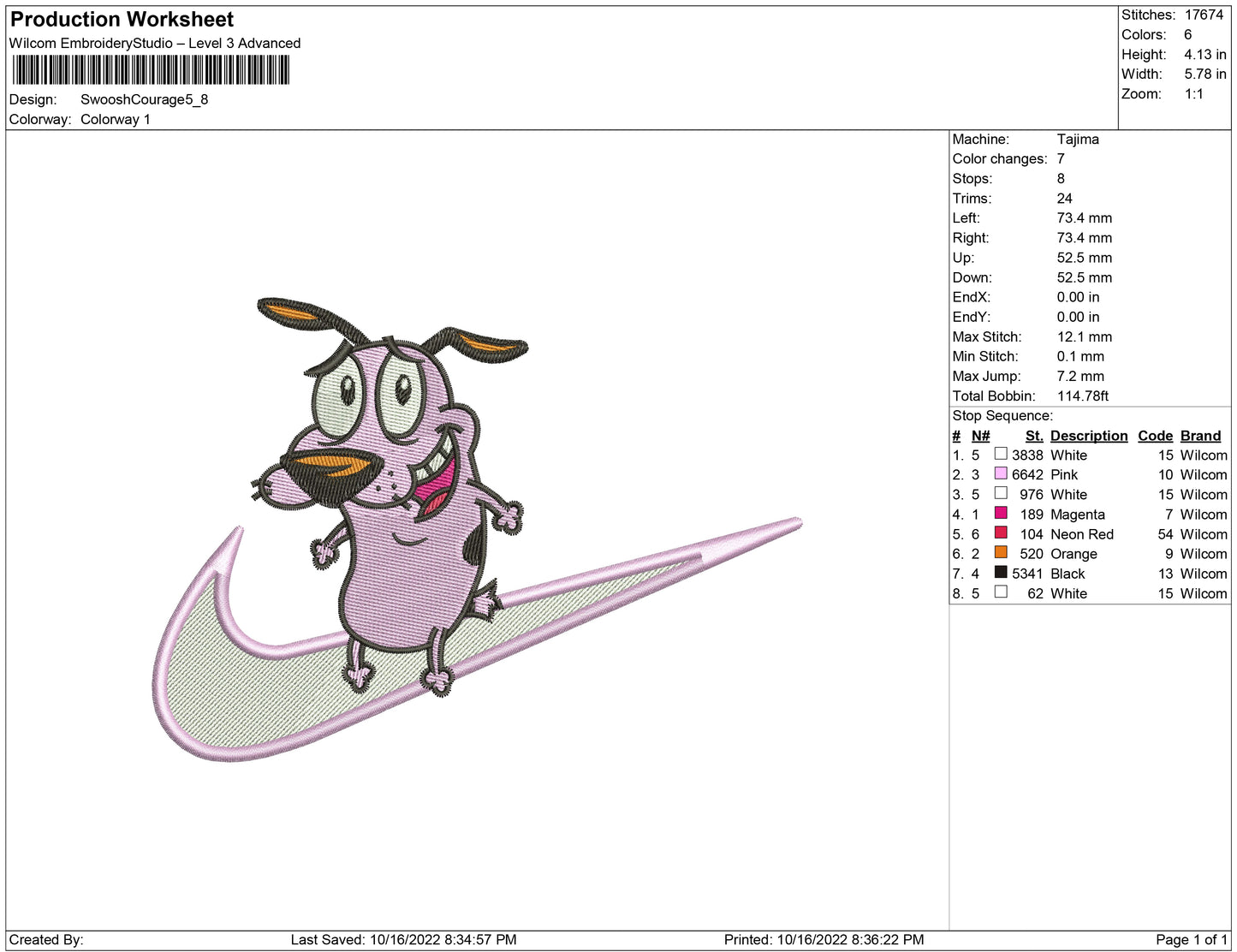Click the 'Up:' value '52.5 mm'

pos(1085,258)
